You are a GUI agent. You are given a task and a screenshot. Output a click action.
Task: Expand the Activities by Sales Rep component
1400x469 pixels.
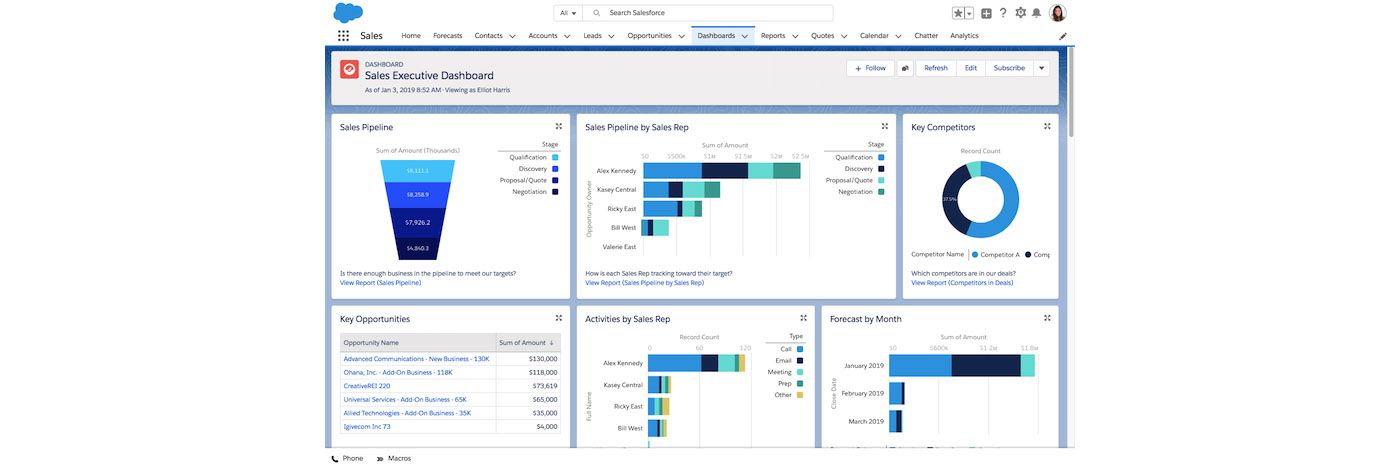coord(803,318)
